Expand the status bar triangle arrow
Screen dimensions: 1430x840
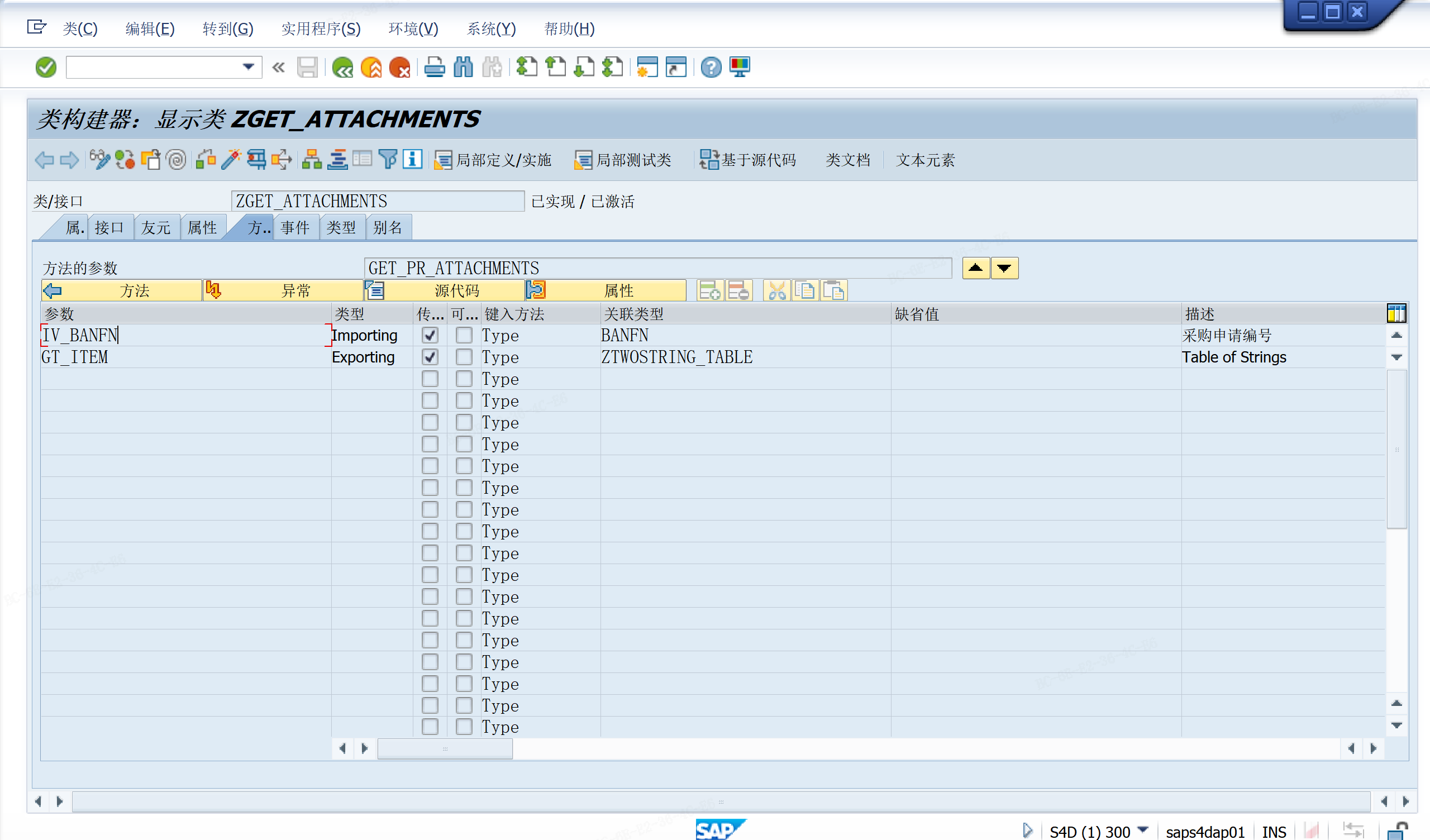[x=1028, y=831]
